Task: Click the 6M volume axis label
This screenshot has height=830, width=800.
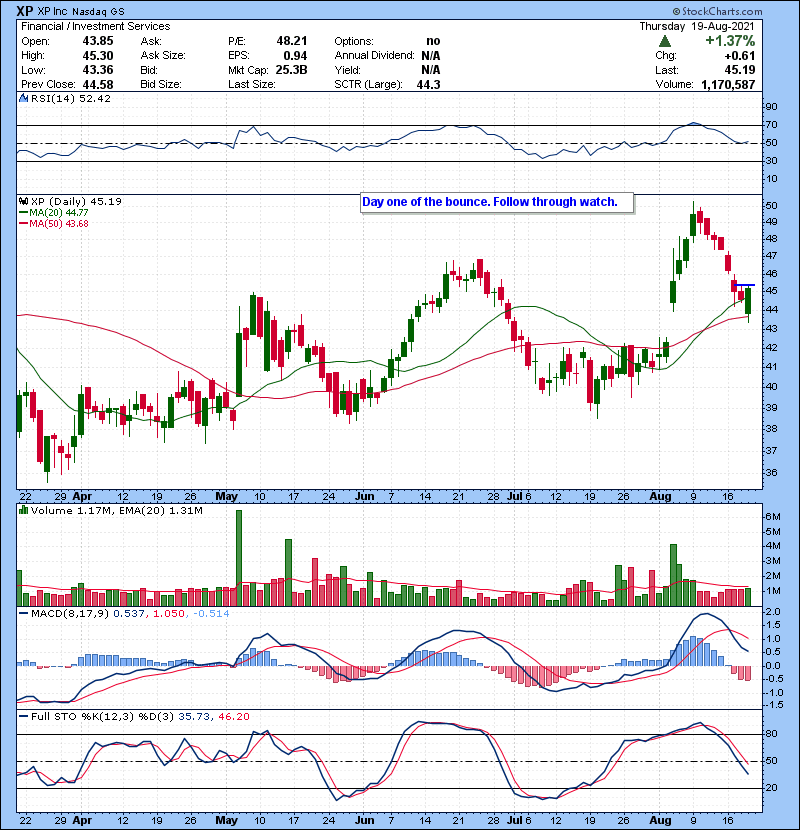Action: click(x=773, y=517)
